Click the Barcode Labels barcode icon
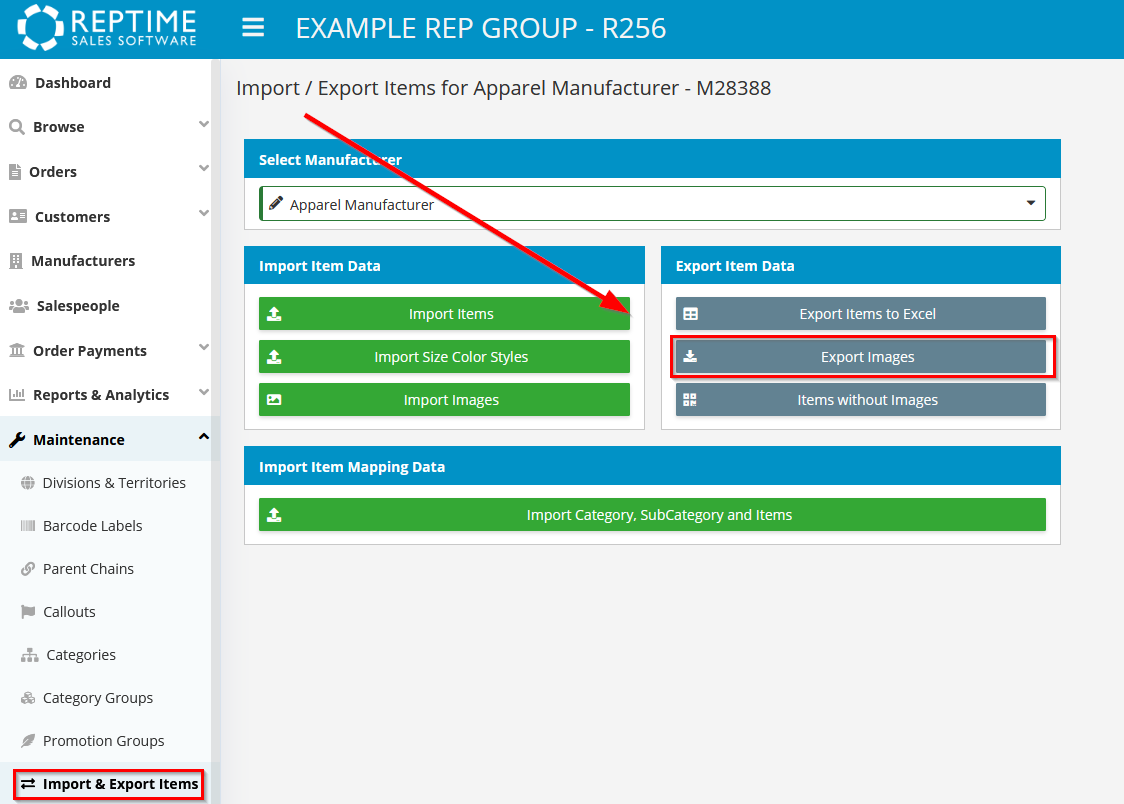1124x804 pixels. tap(28, 526)
